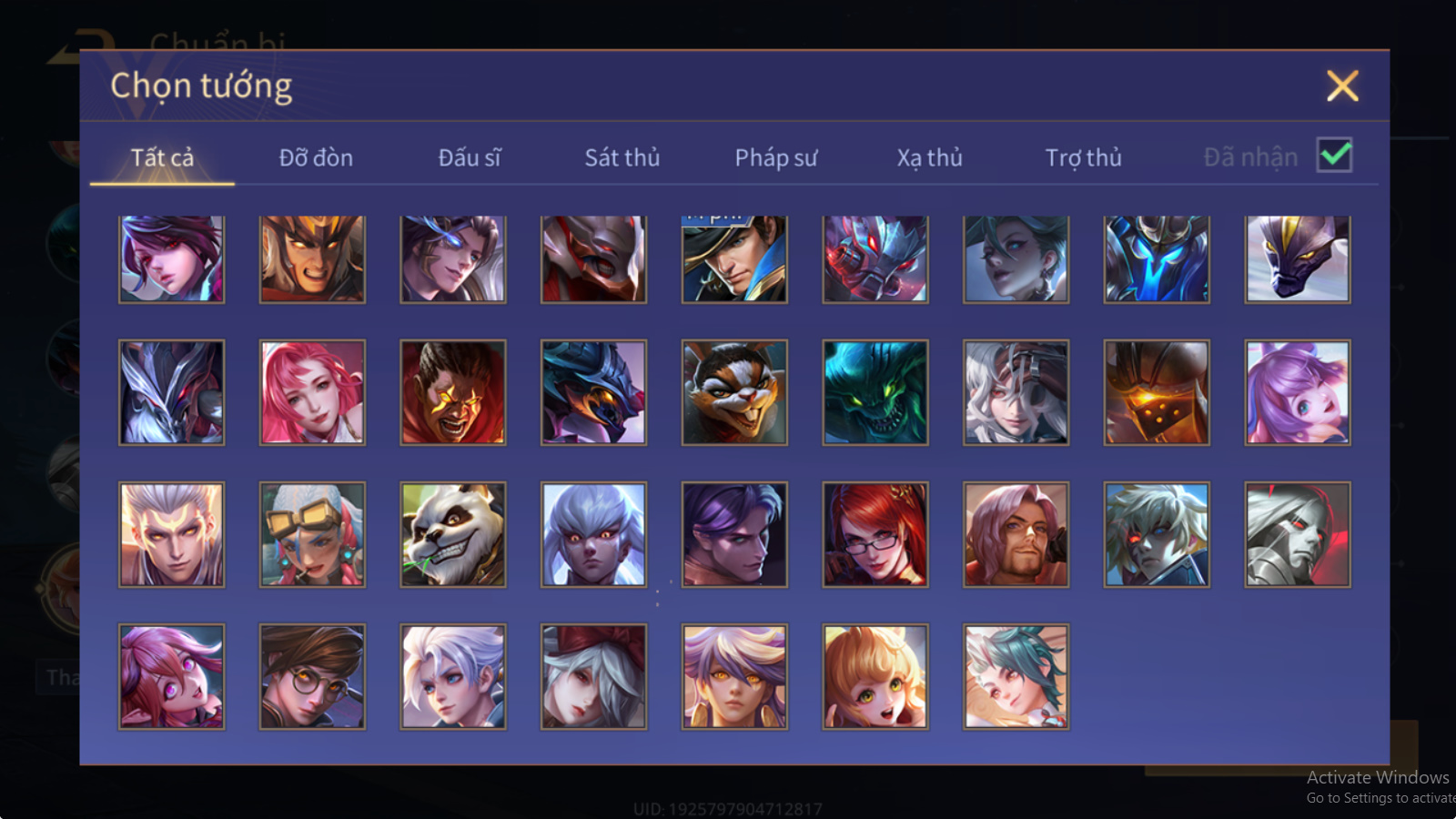Open the Sát thủ tab
This screenshot has height=819, width=1456.
coord(622,158)
